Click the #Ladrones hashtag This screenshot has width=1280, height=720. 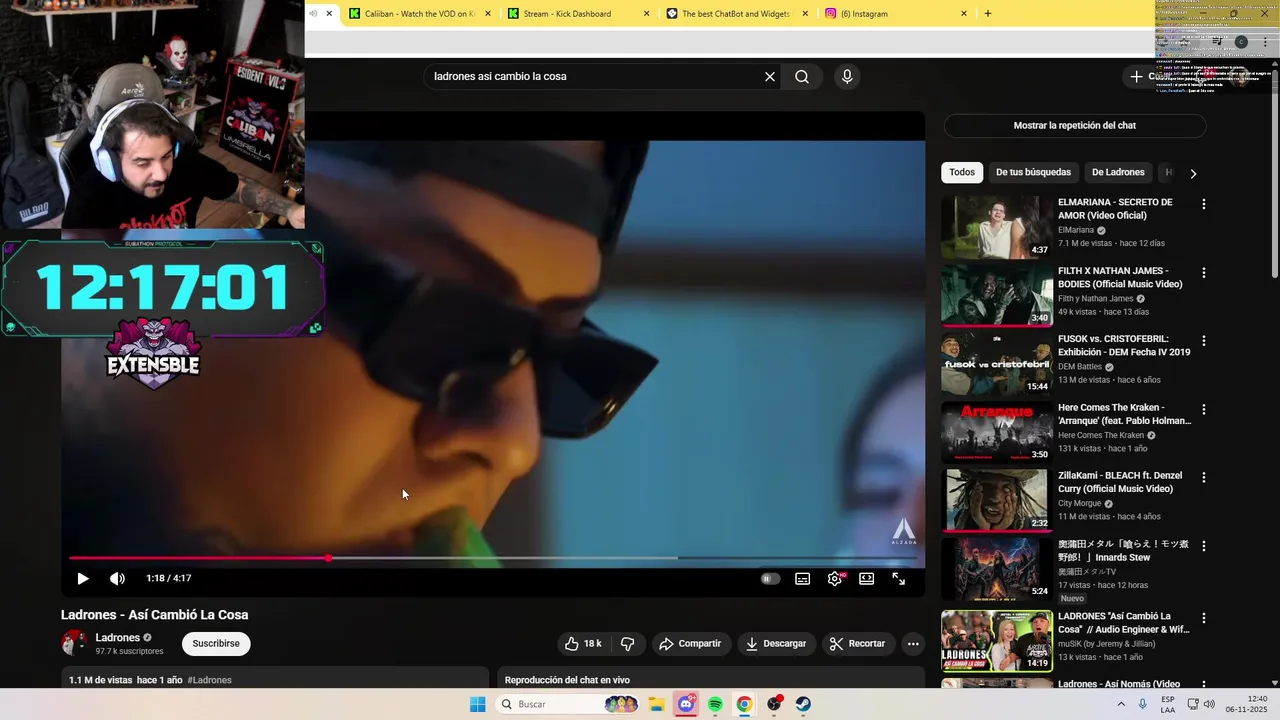pyautogui.click(x=210, y=680)
